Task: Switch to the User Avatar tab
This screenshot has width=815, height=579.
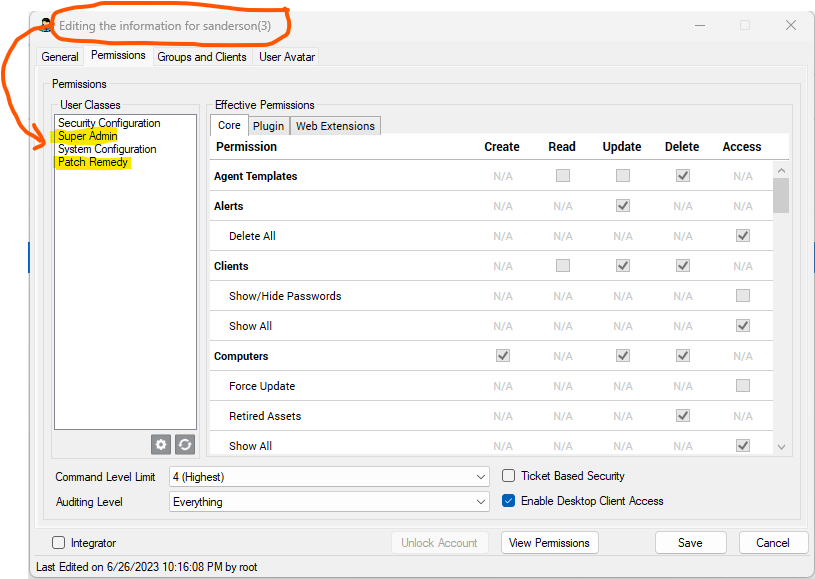Action: 286,56
